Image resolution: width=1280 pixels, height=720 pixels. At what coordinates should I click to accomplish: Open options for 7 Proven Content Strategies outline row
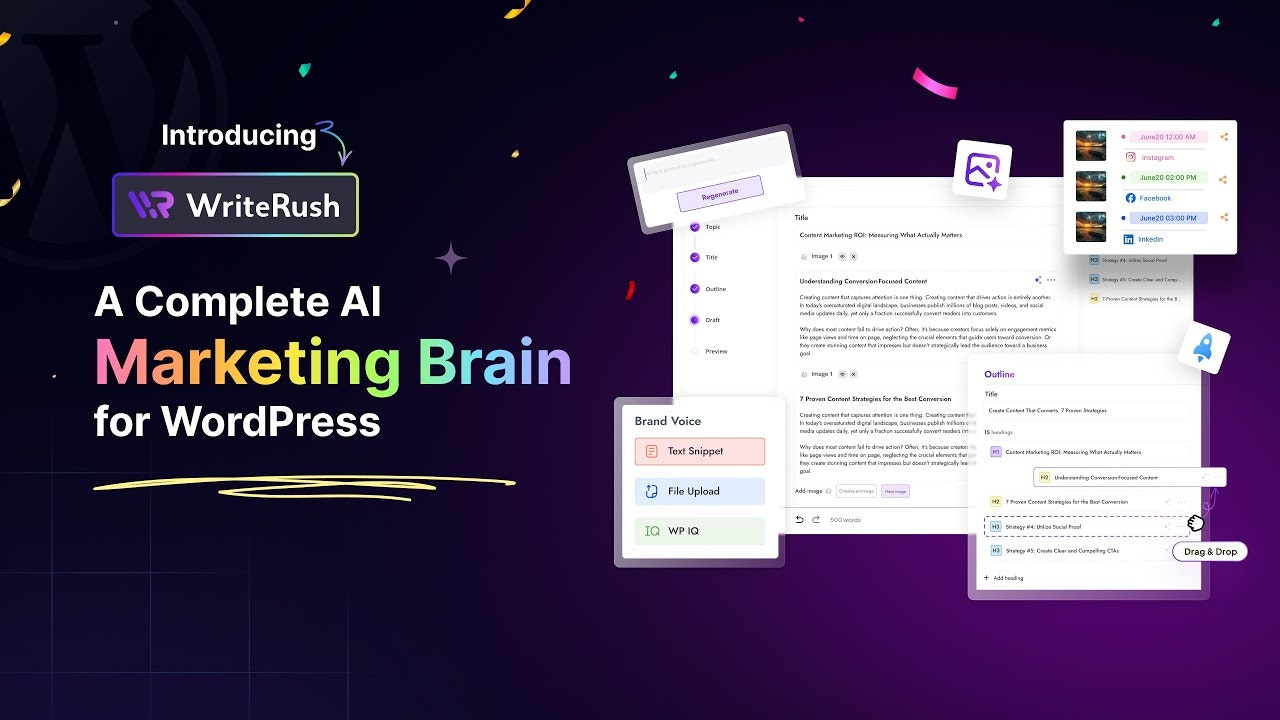coord(1181,502)
